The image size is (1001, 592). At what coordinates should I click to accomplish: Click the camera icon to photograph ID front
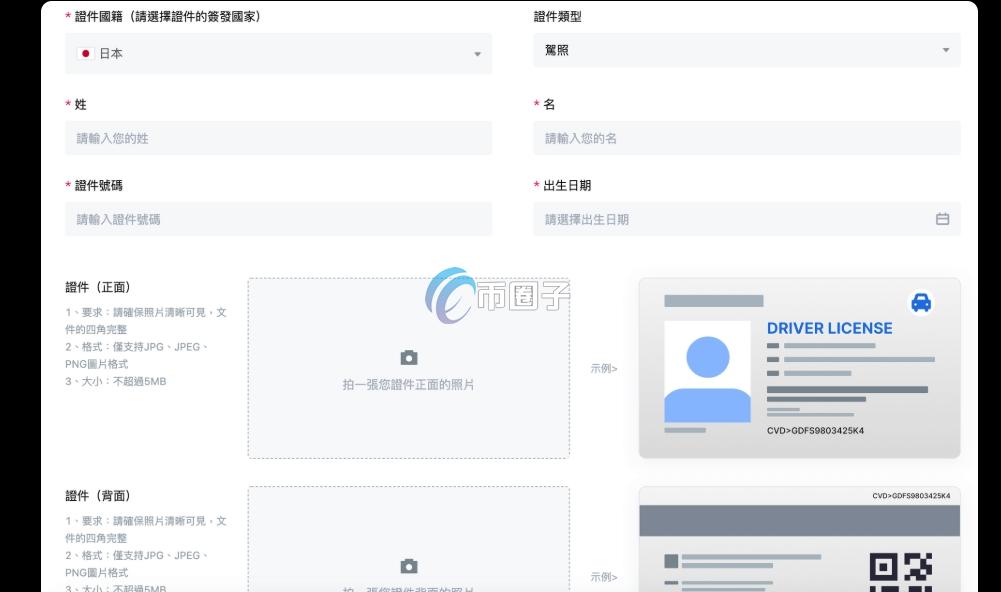(x=408, y=356)
